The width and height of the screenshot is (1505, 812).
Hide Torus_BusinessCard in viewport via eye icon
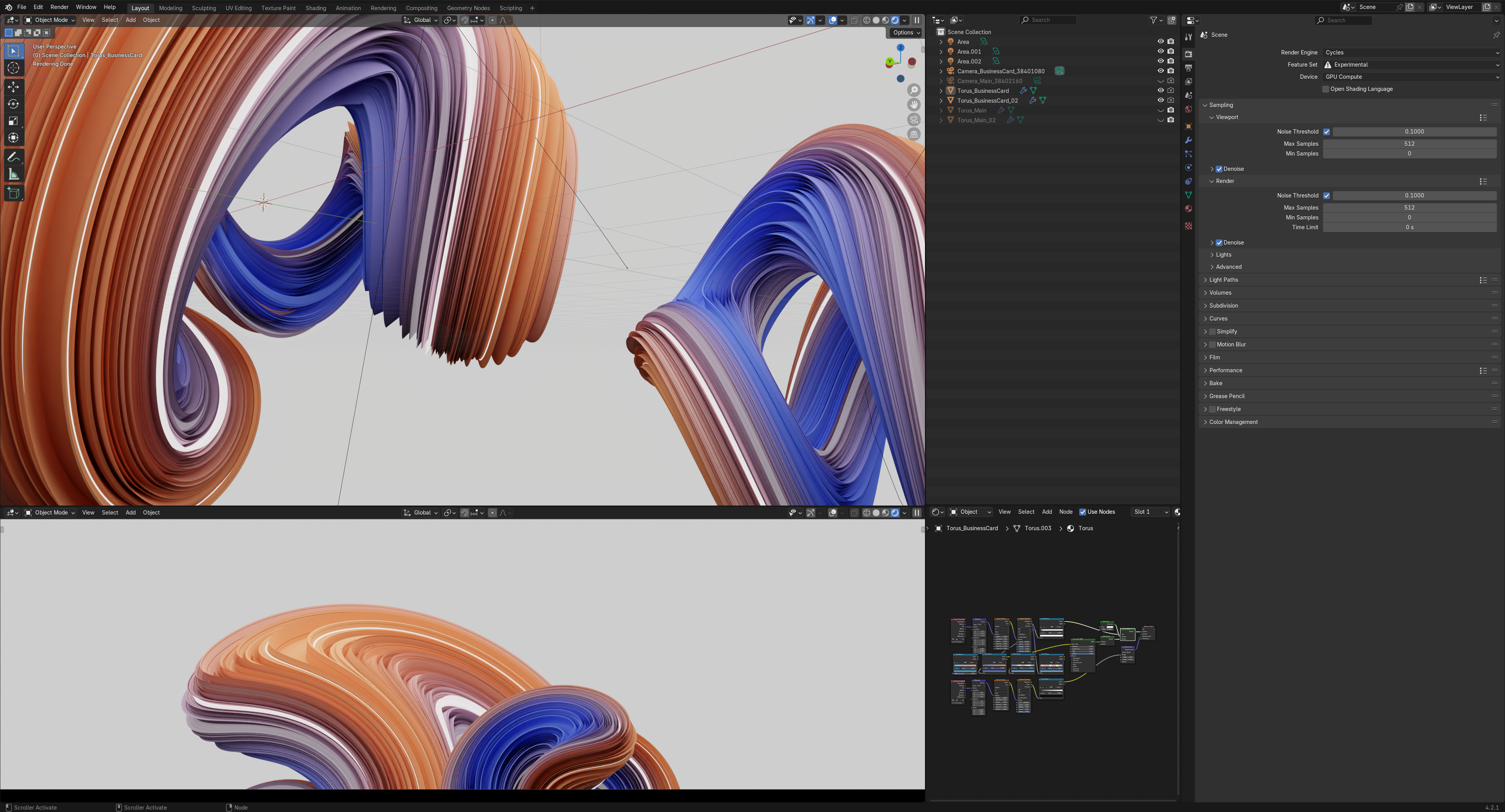coord(1160,91)
